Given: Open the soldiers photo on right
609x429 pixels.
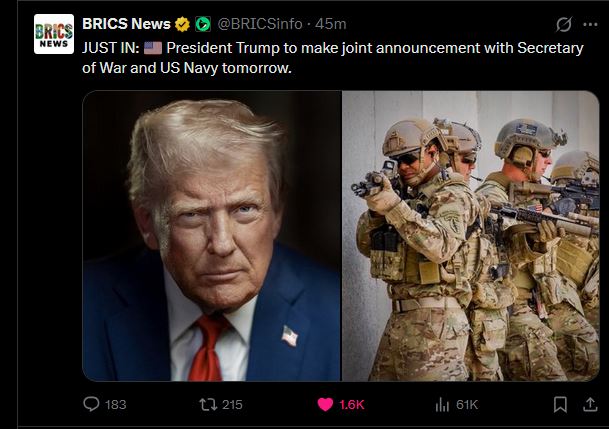Looking at the screenshot, I should pos(471,236).
